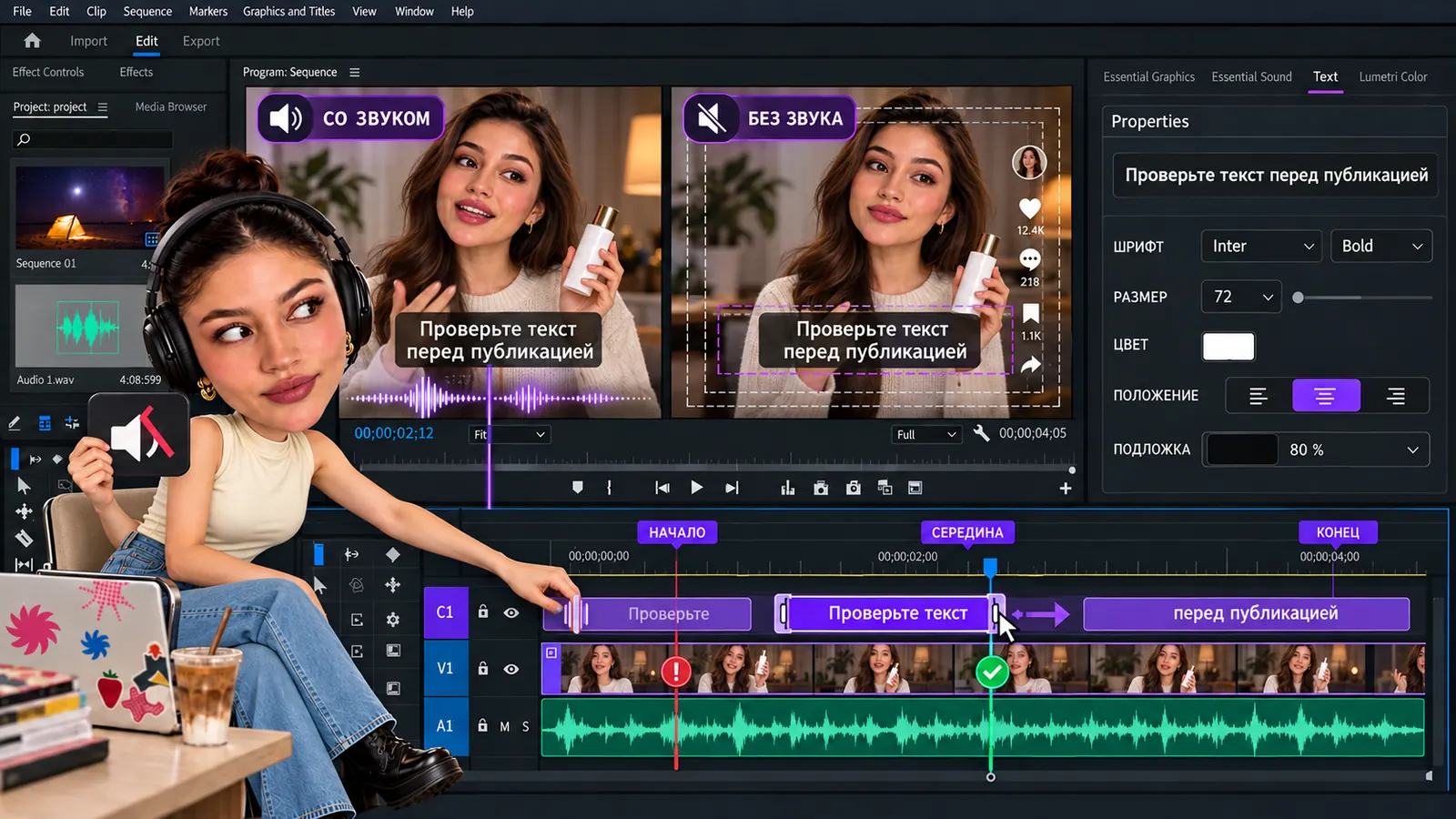This screenshot has width=1456, height=819.
Task: Click the like heart icon in preview
Action: tap(1029, 208)
